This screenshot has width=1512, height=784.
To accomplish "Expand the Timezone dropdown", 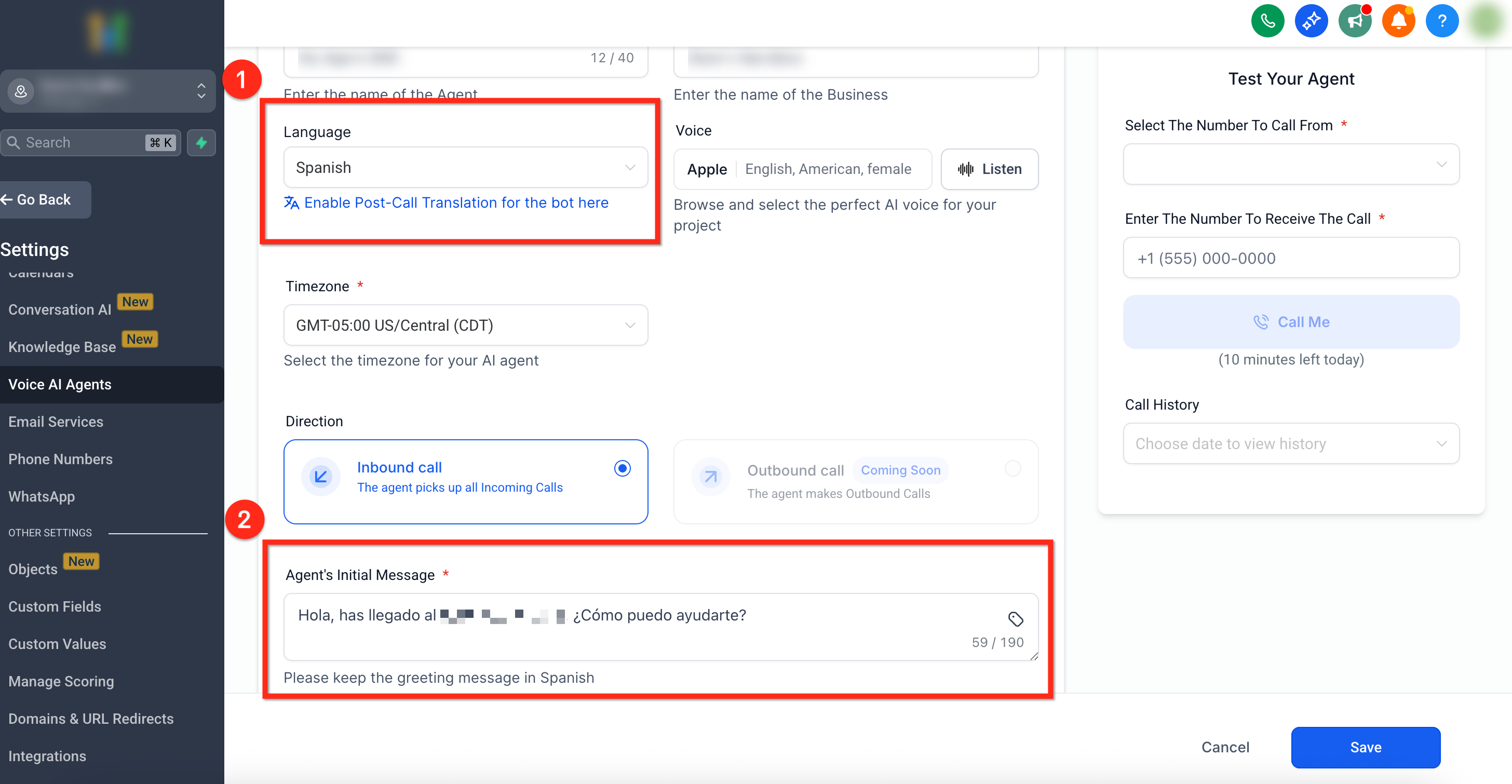I will coord(465,325).
